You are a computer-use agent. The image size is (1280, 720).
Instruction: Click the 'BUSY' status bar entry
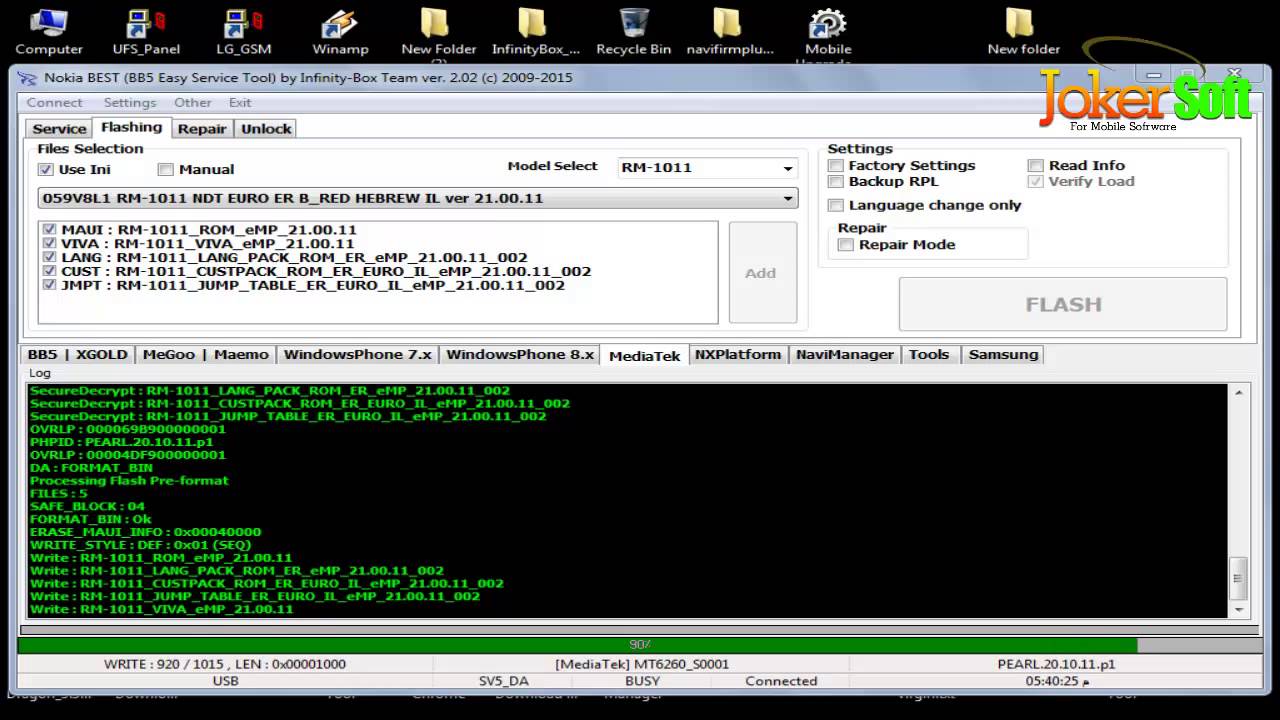(642, 681)
